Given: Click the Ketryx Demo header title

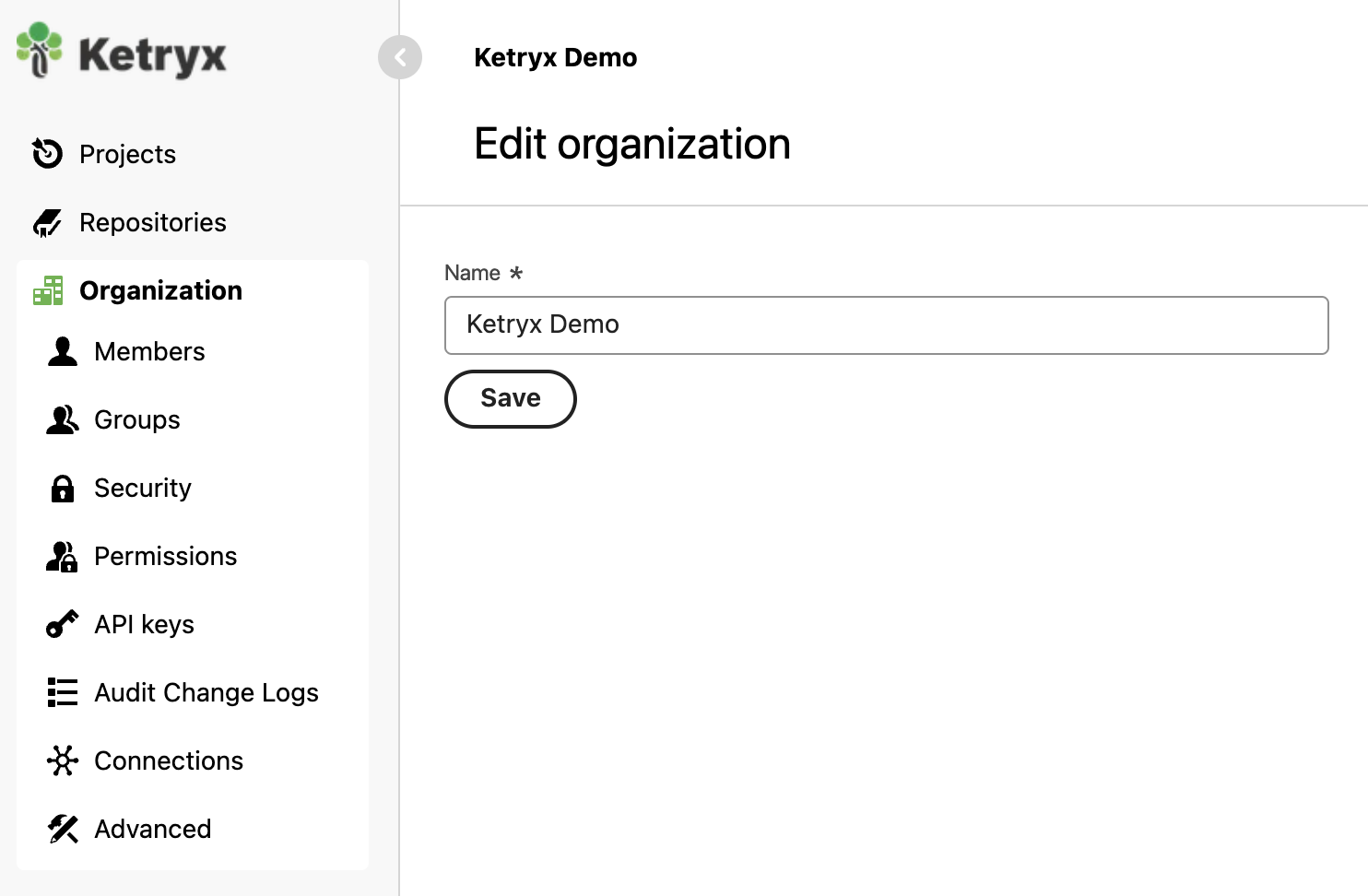Looking at the screenshot, I should 556,57.
